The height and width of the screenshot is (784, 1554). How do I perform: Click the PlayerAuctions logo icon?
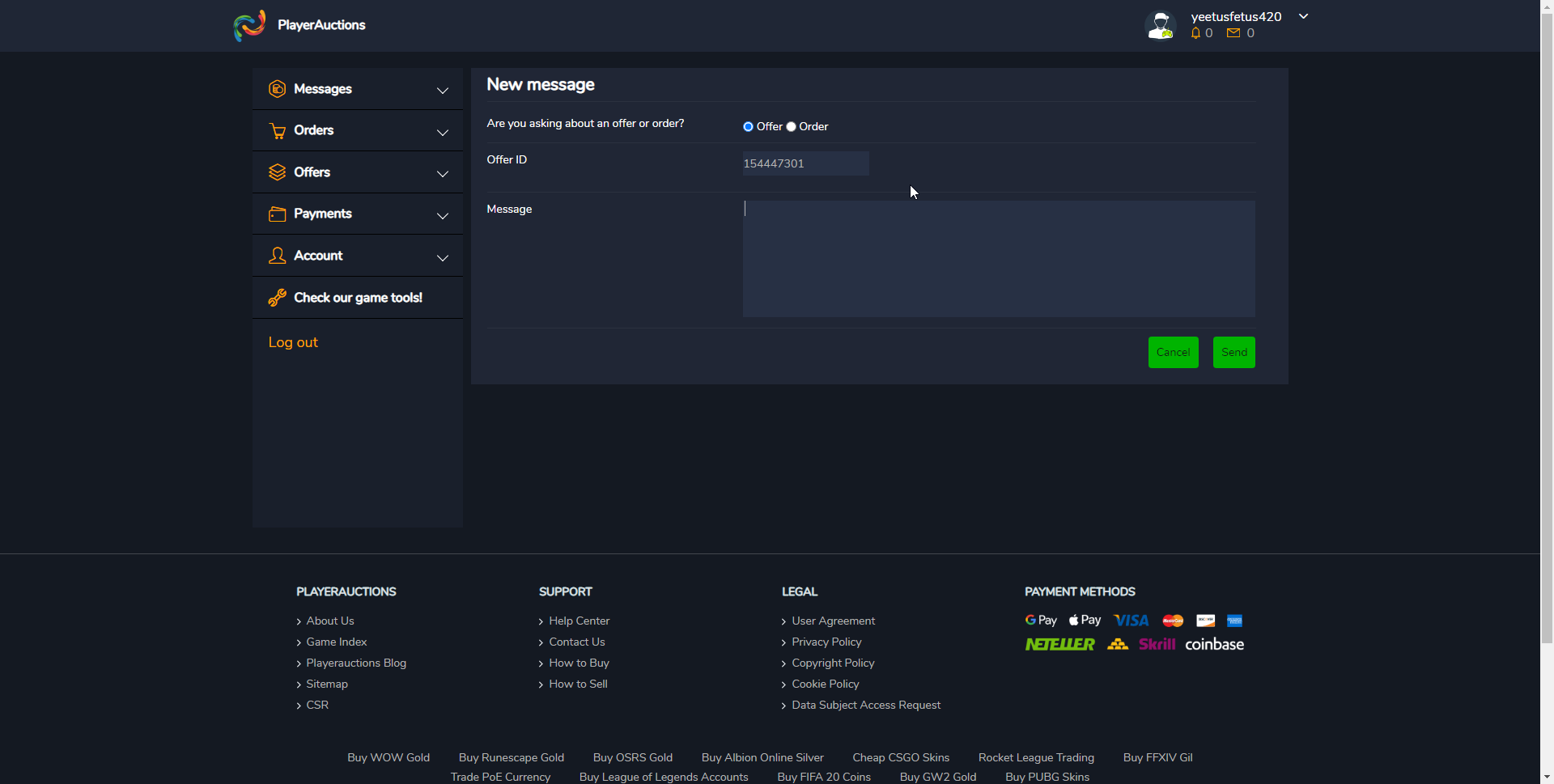249,25
